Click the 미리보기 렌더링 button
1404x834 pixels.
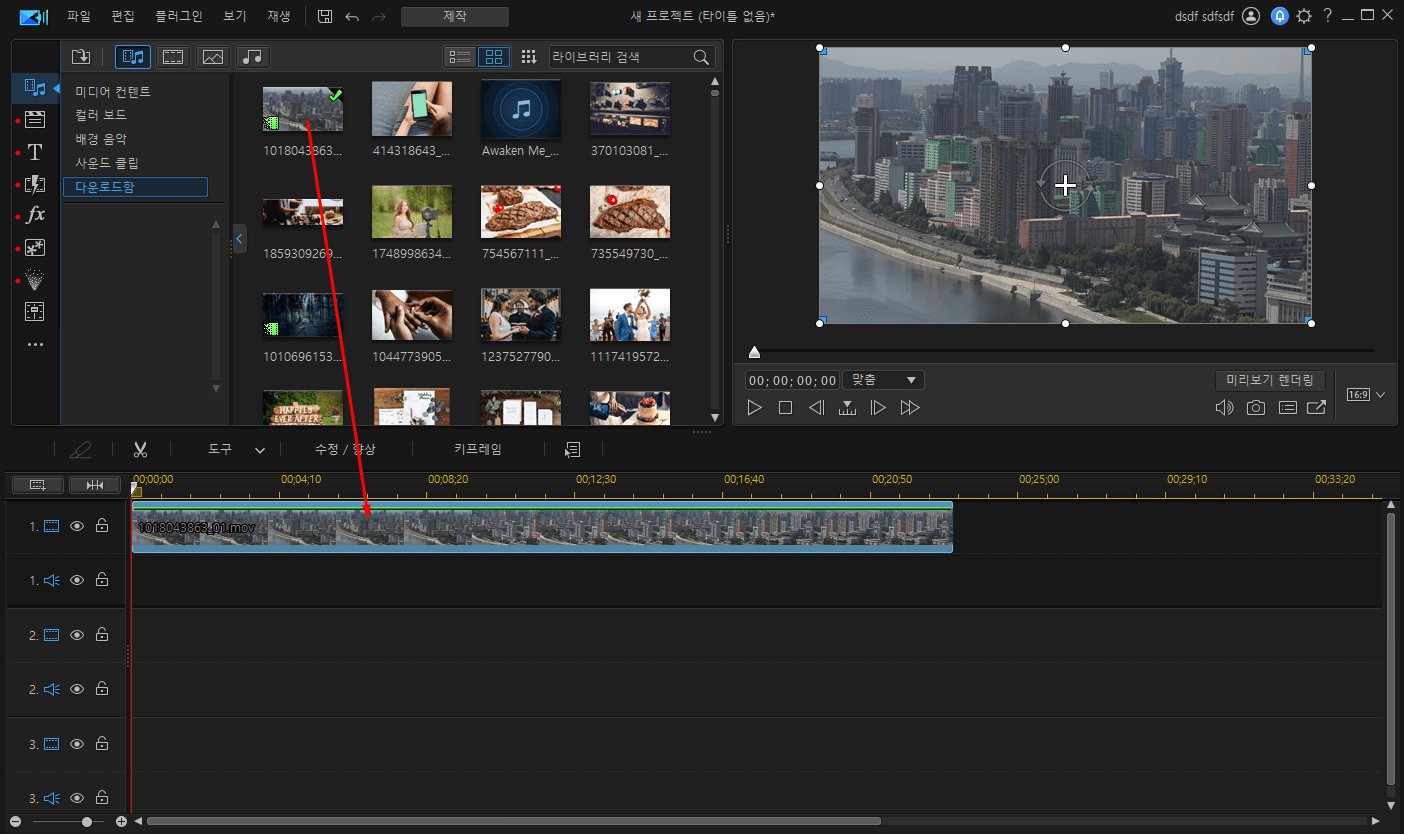1270,380
